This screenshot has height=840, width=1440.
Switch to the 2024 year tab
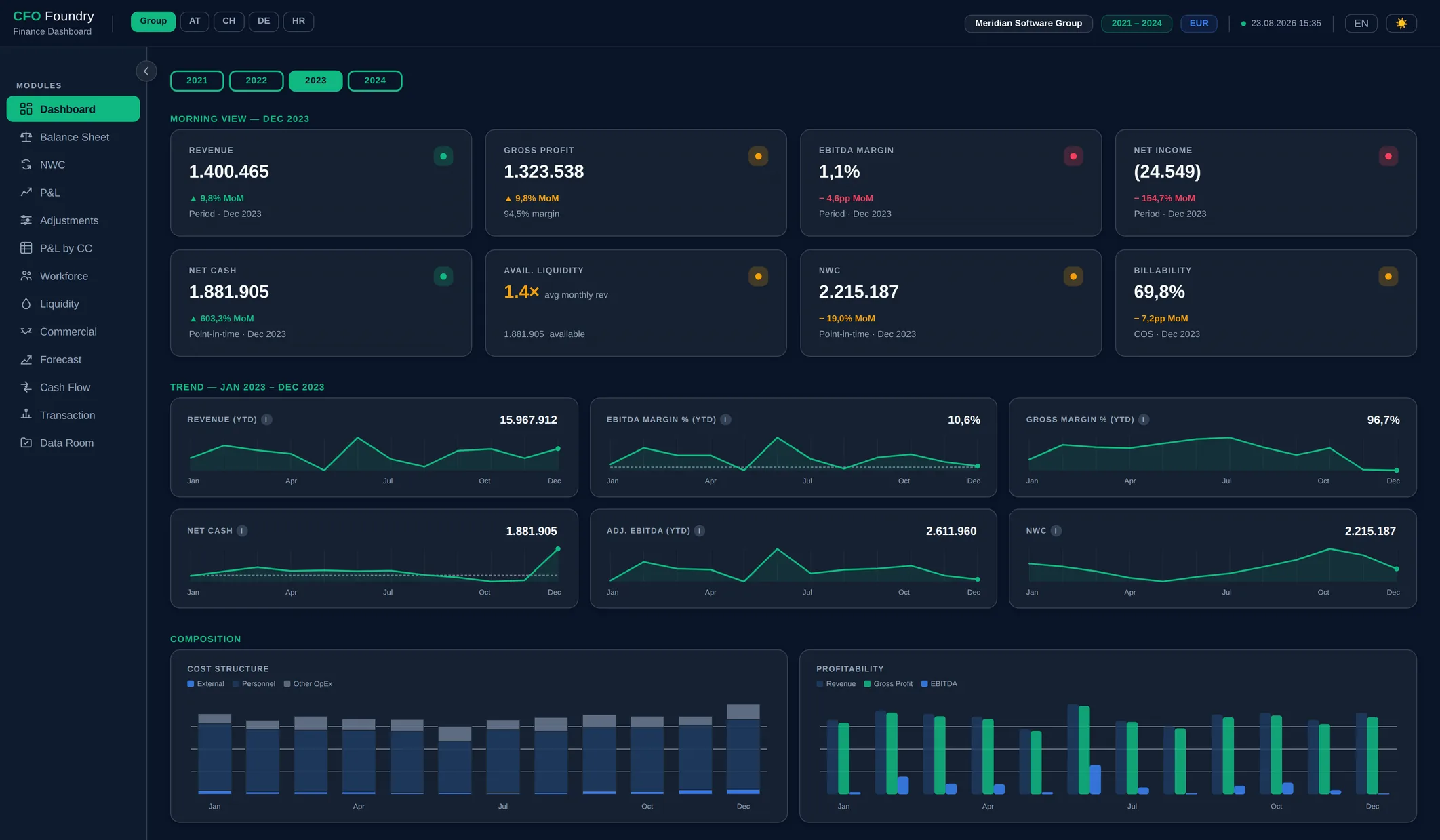tap(375, 81)
